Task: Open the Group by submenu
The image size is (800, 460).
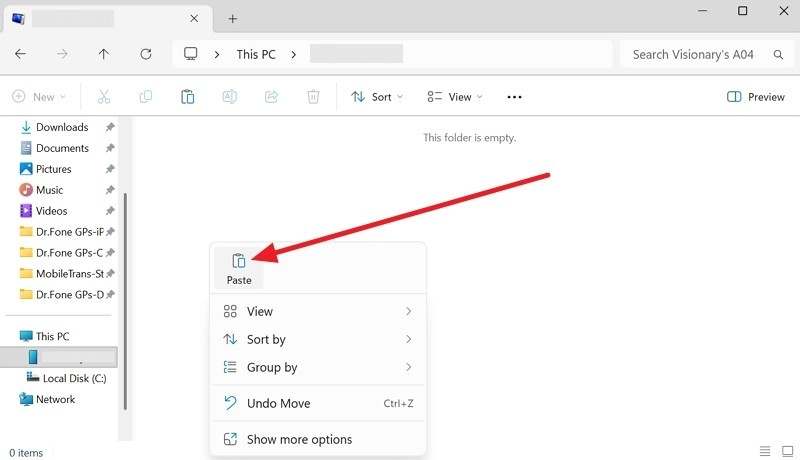Action: pyautogui.click(x=318, y=367)
